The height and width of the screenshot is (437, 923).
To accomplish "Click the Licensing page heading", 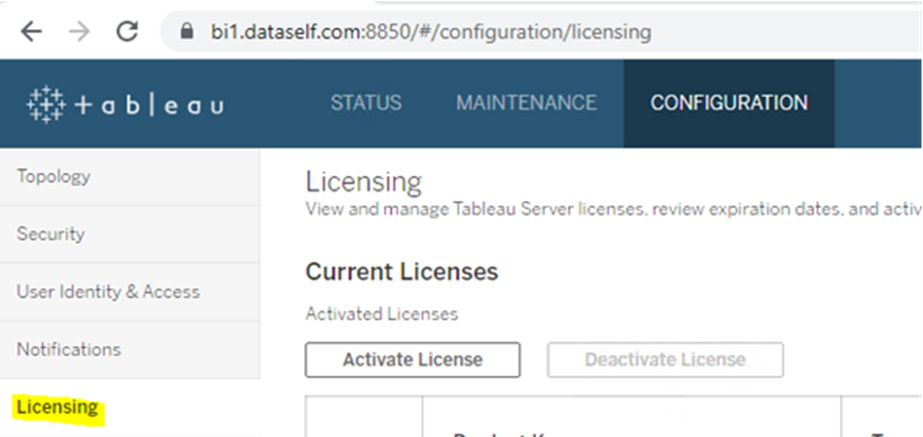I will pos(363,182).
